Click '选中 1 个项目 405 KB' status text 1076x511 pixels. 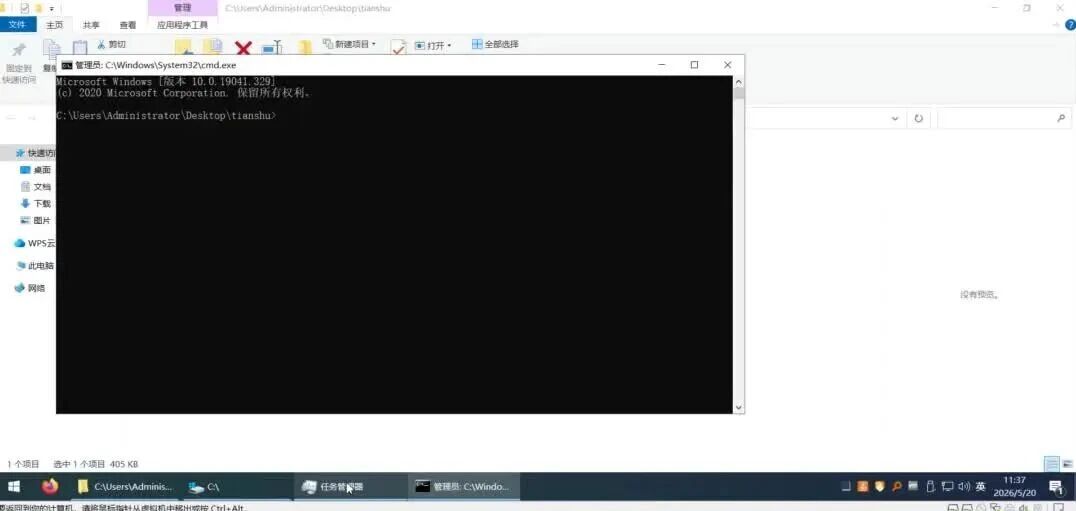click(x=96, y=464)
